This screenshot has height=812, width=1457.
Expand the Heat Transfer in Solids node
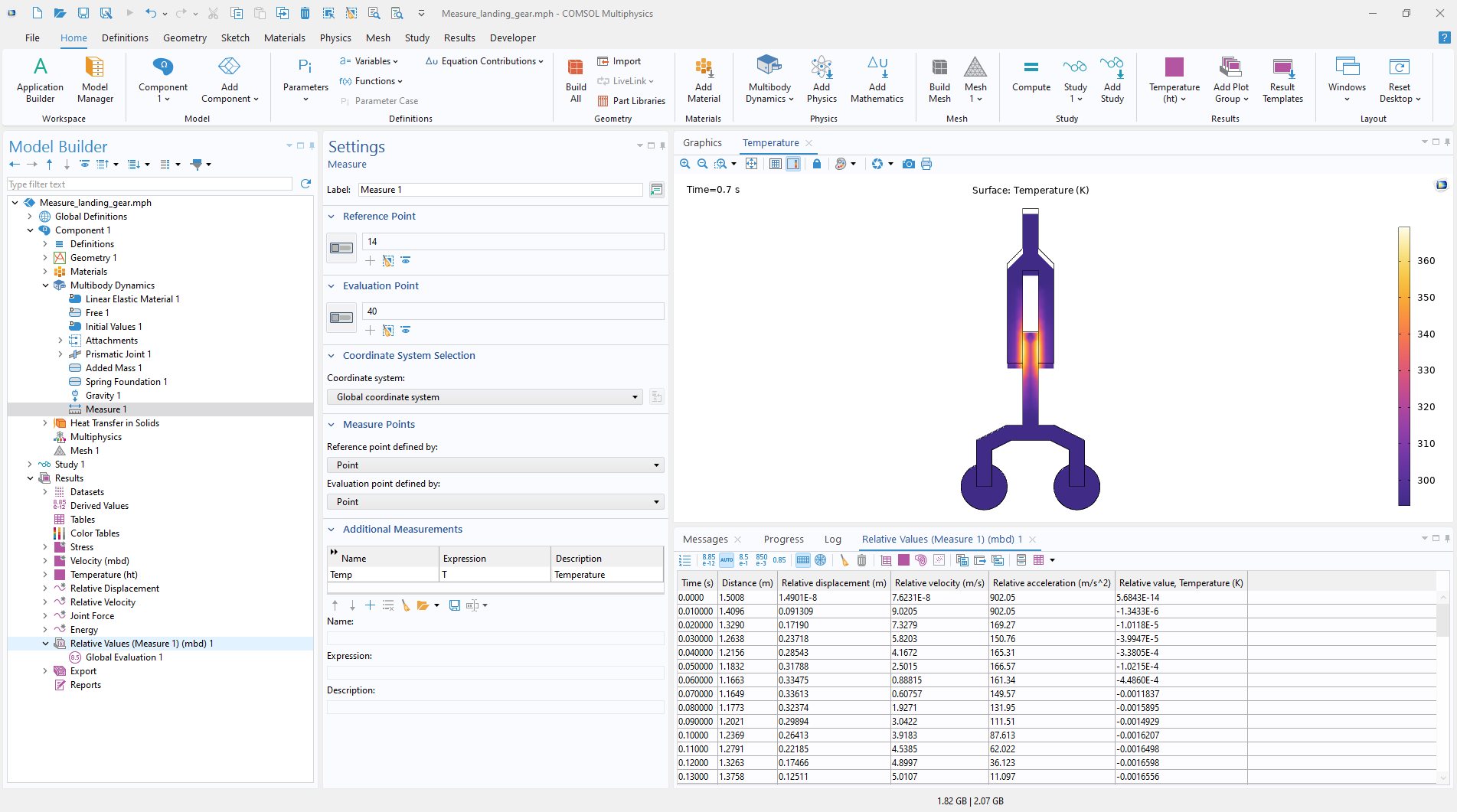click(x=45, y=423)
